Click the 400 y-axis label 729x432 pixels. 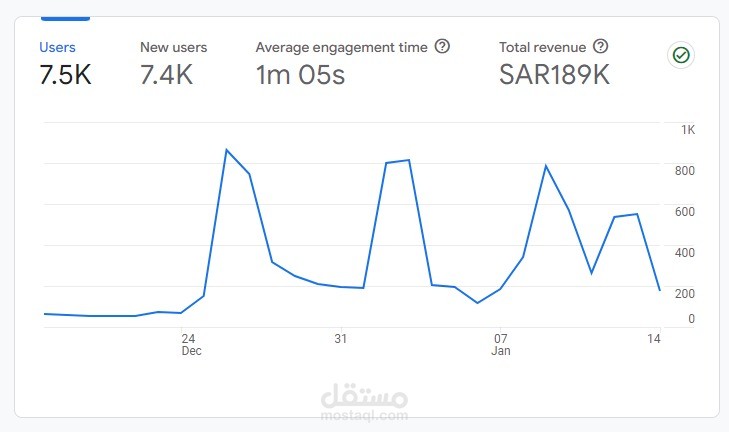tap(685, 253)
